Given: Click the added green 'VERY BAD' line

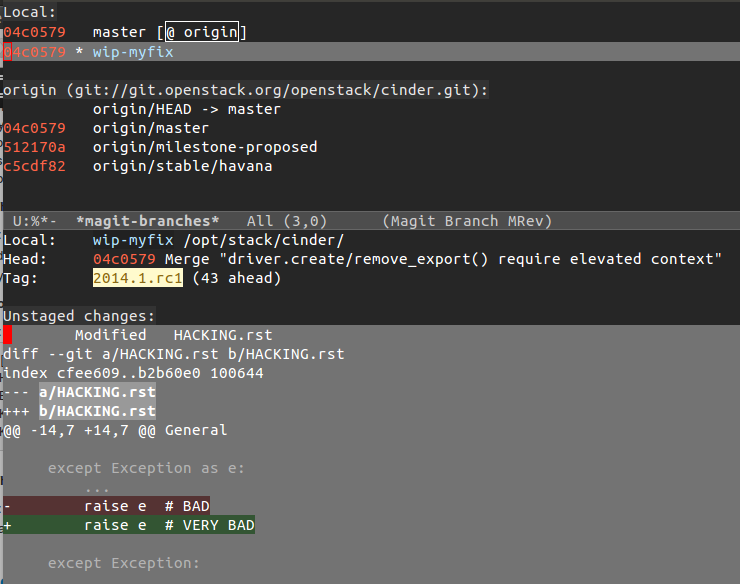Looking at the screenshot, I should pyautogui.click(x=169, y=525).
